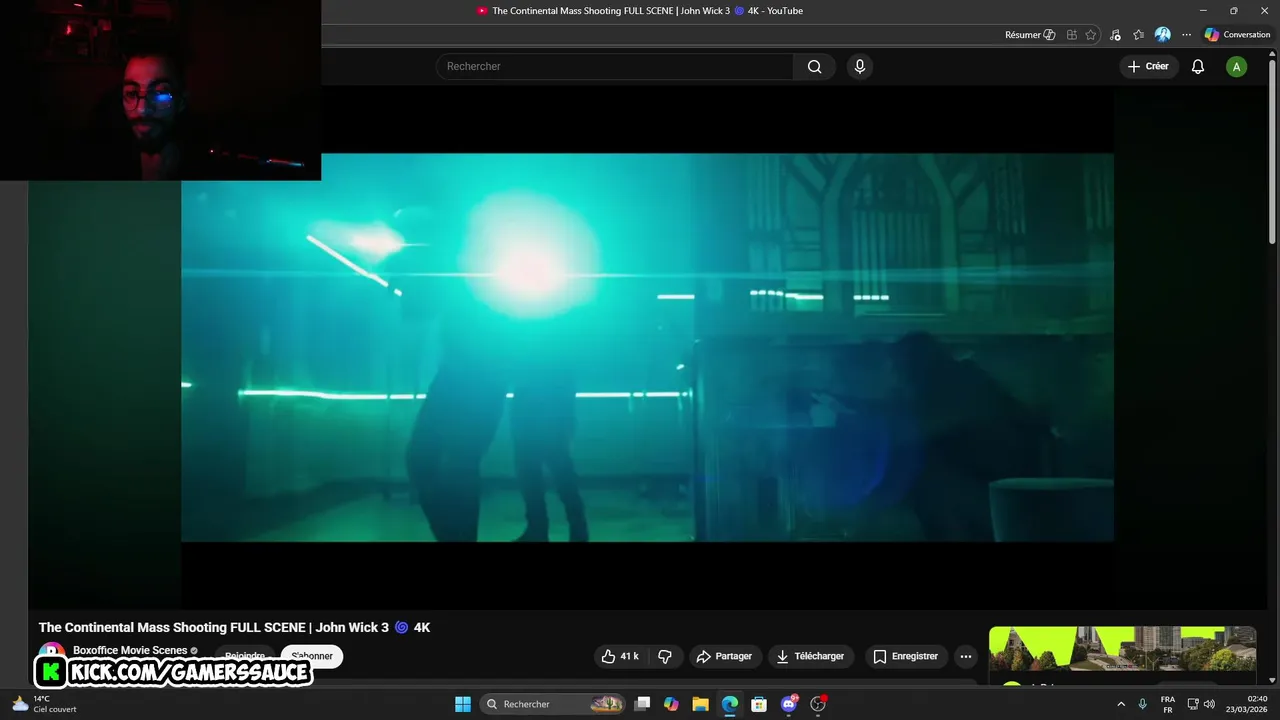This screenshot has height=720, width=1280.
Task: Like the video with thumbs up
Action: pos(620,656)
